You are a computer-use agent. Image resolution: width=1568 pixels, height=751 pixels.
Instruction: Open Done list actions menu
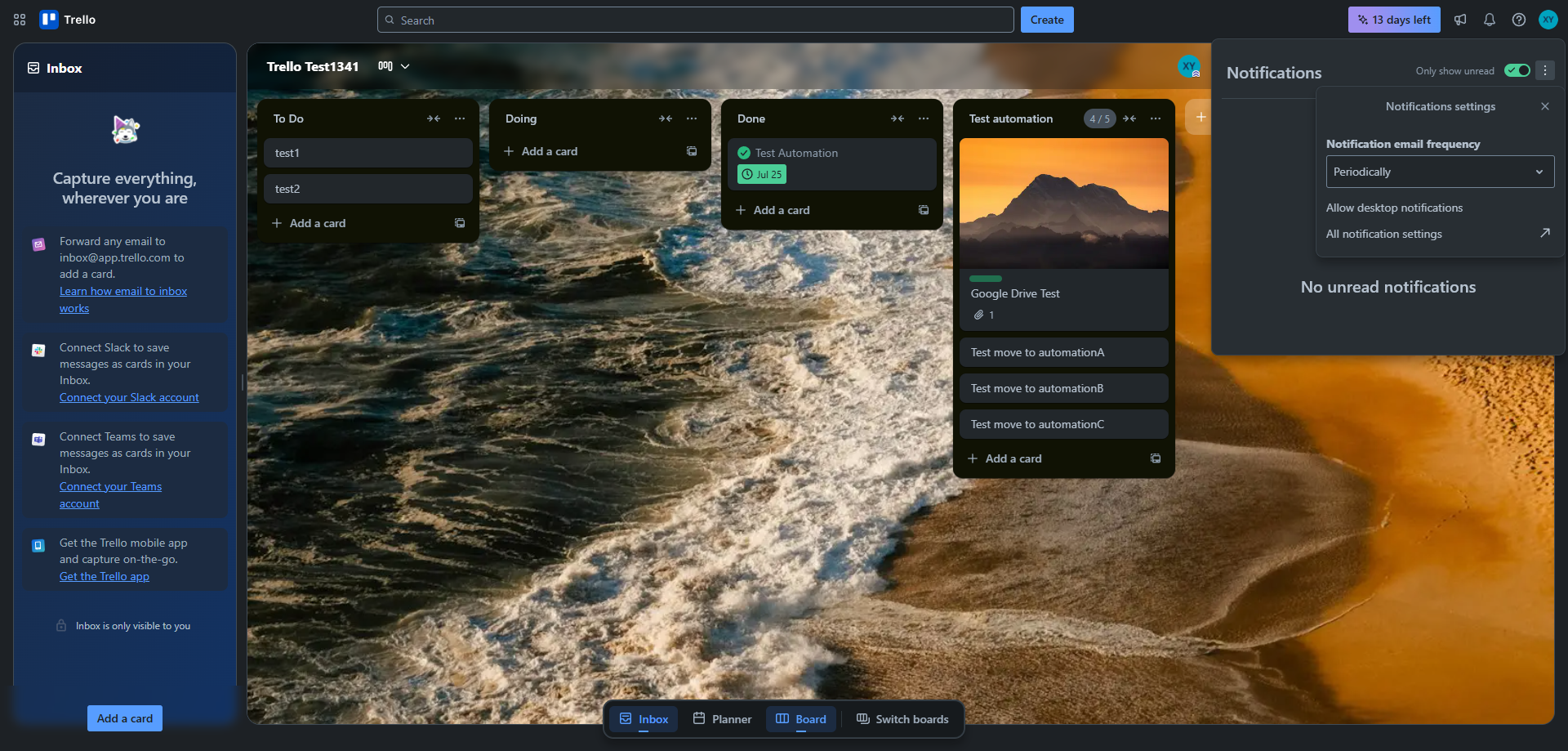click(924, 118)
